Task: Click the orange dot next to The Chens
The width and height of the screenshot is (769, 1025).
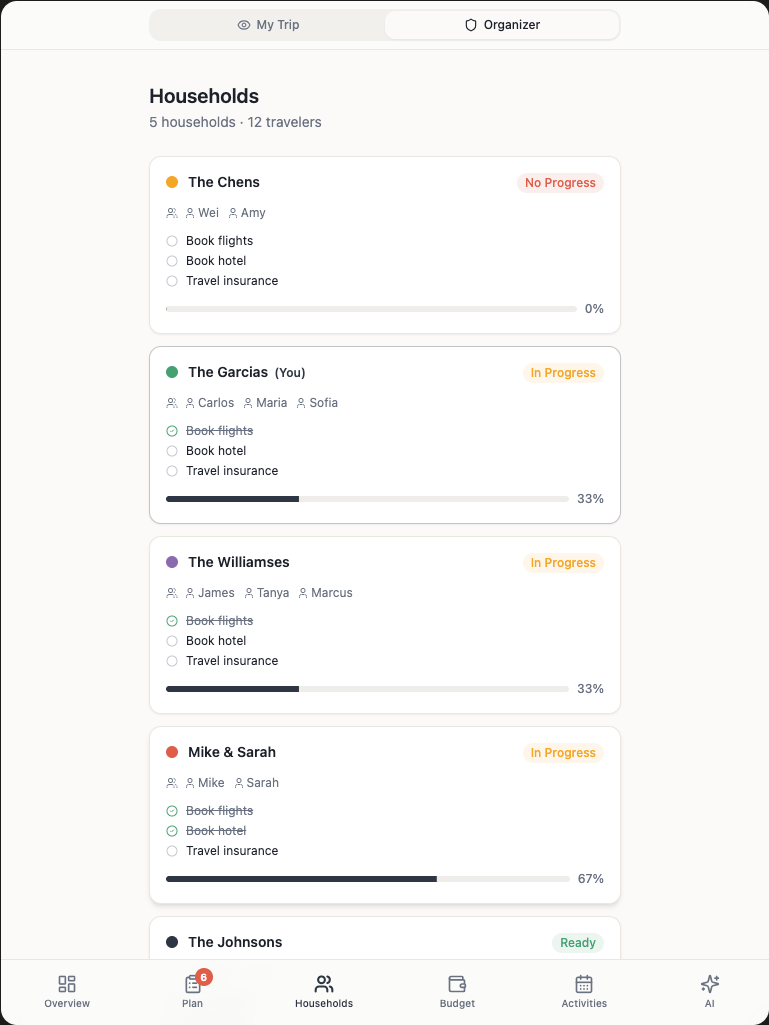Action: pyautogui.click(x=172, y=182)
